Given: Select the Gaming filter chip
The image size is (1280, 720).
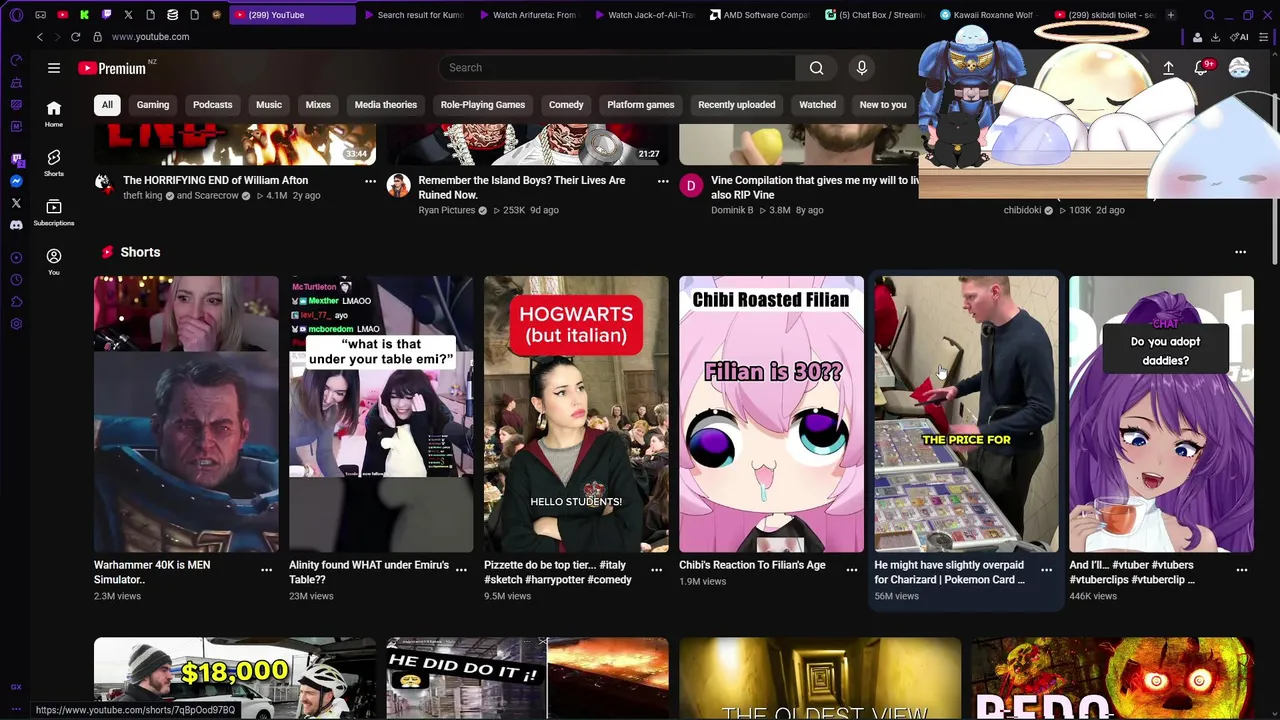Looking at the screenshot, I should 153,105.
